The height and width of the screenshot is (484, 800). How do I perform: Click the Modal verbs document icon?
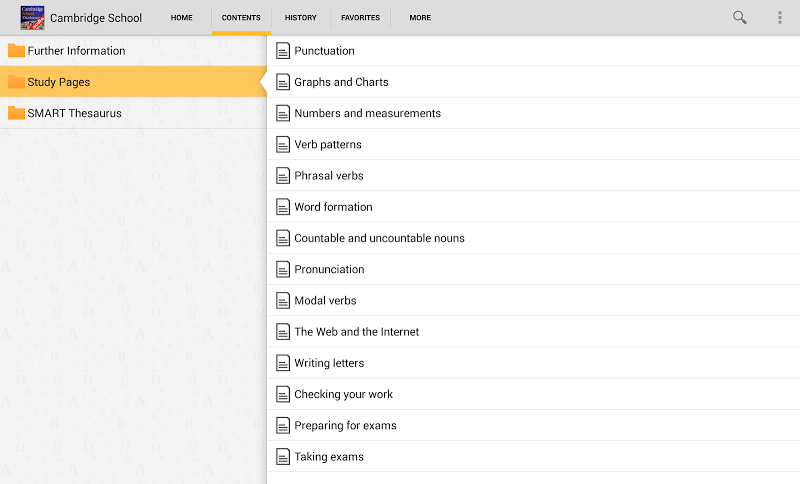(283, 301)
